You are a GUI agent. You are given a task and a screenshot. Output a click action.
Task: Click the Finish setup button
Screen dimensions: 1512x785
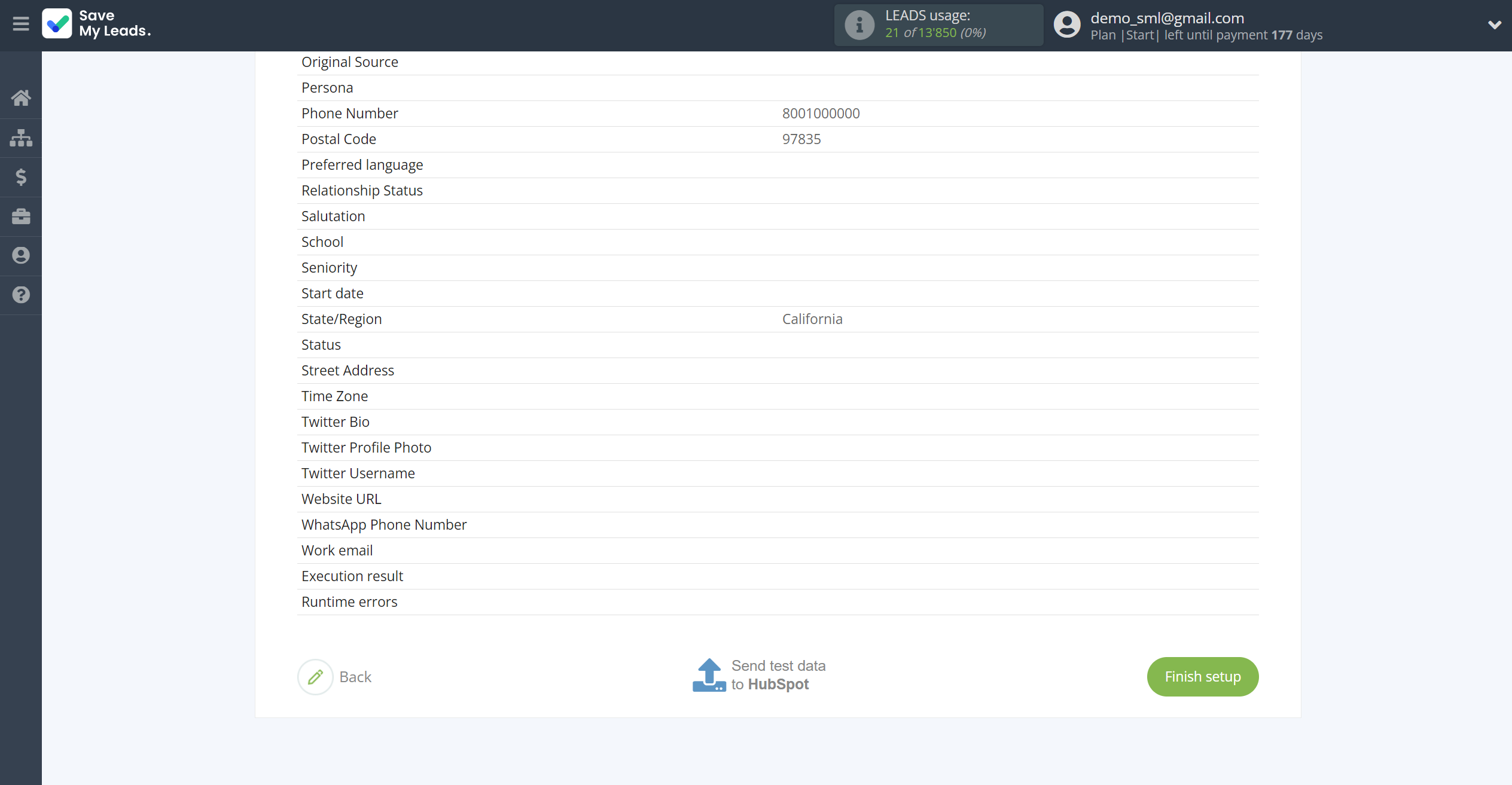(1203, 677)
